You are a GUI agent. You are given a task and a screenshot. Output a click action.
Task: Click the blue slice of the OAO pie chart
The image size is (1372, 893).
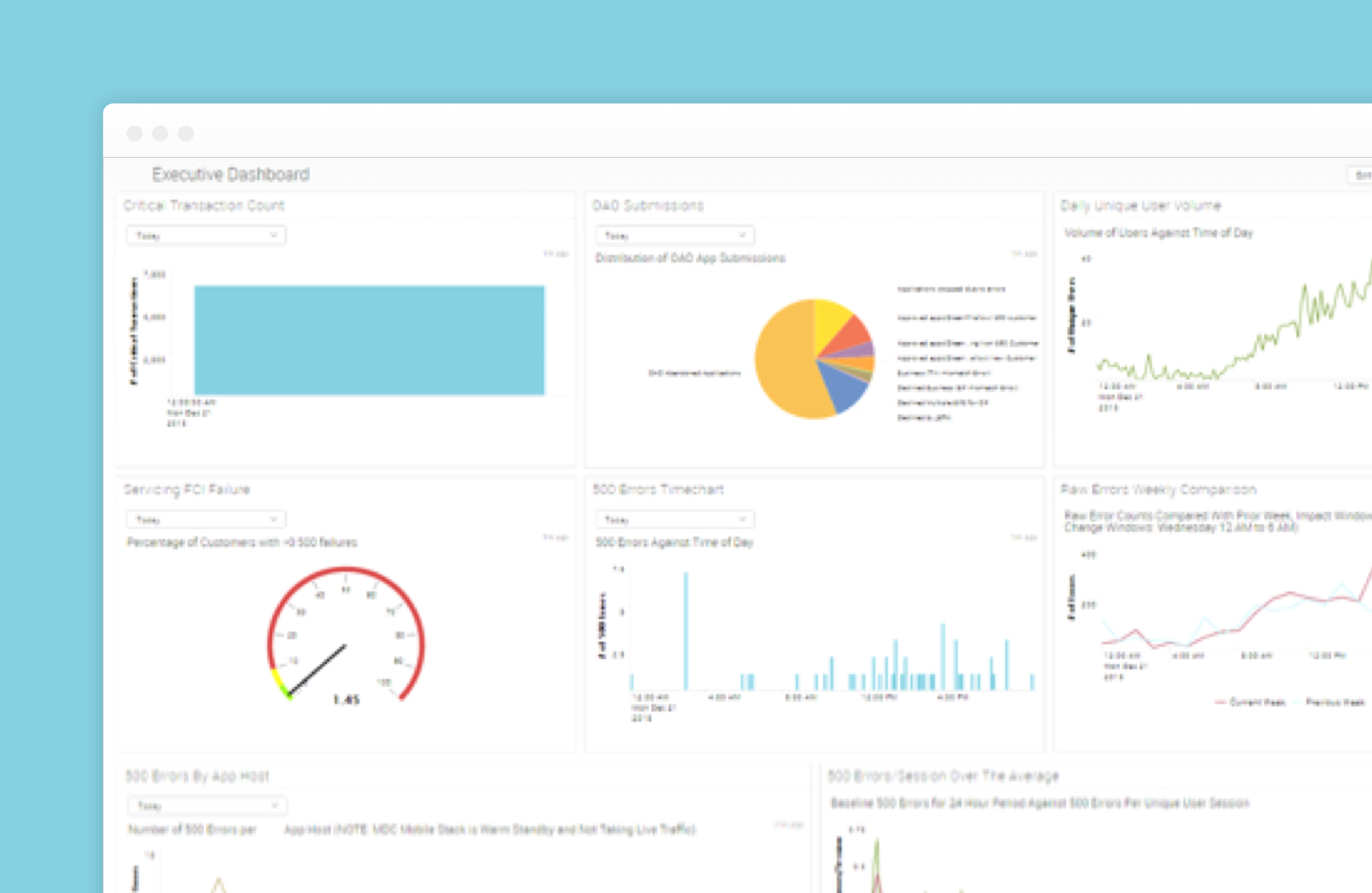[845, 387]
